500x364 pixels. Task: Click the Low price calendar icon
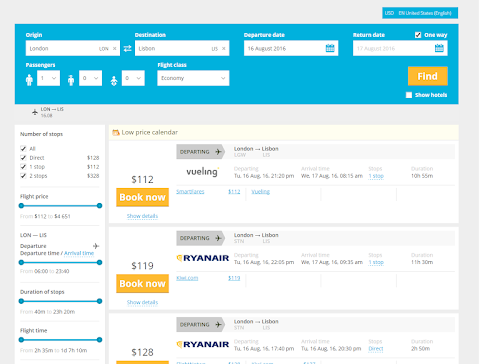[116, 133]
